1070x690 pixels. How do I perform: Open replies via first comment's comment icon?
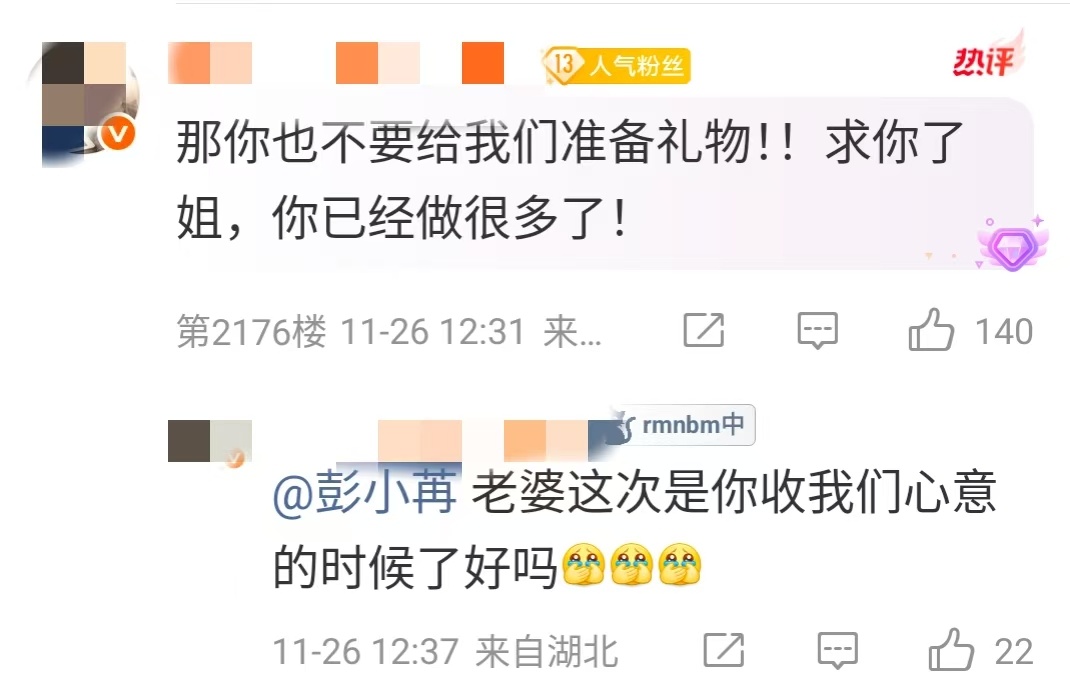818,331
